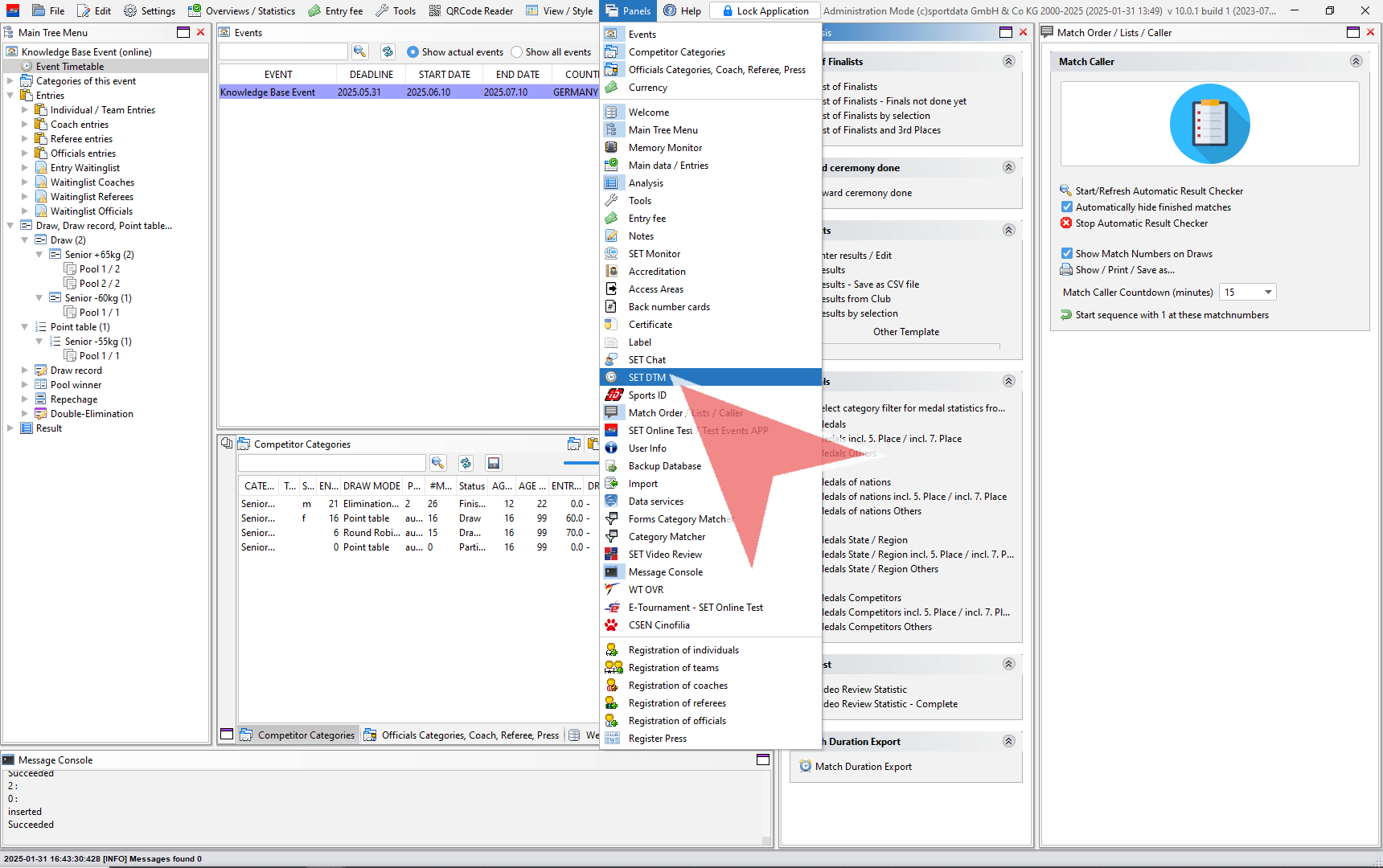Click the search icon in Events panel

[359, 51]
